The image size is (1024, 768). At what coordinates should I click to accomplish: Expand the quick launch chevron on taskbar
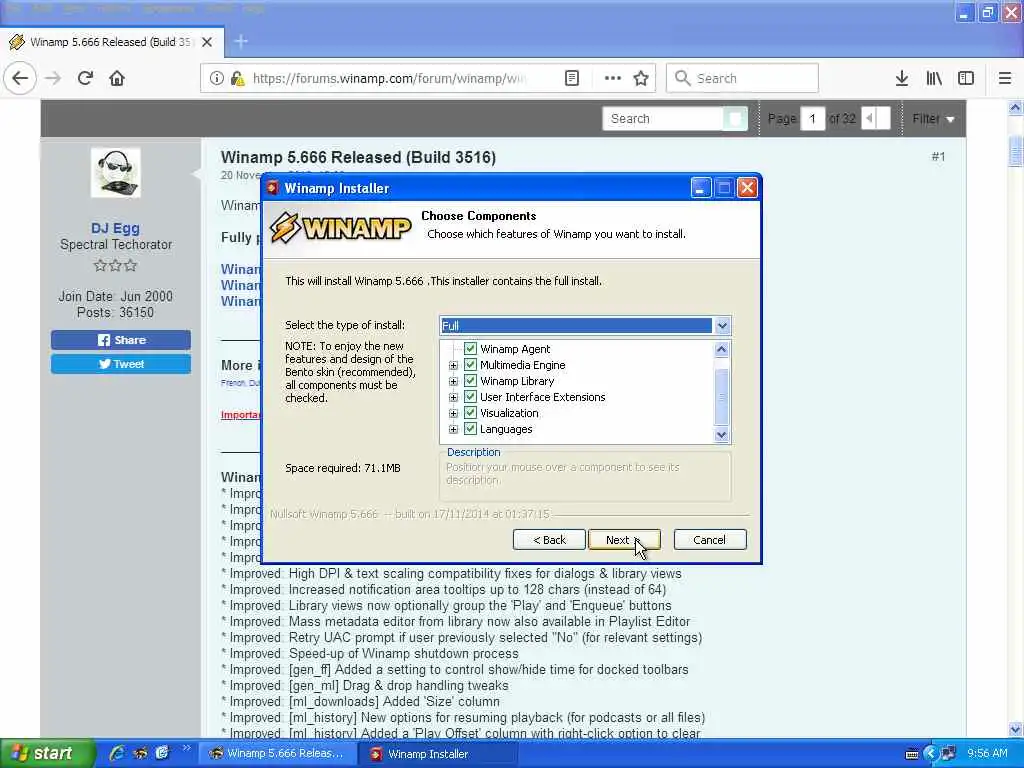pyautogui.click(x=187, y=748)
